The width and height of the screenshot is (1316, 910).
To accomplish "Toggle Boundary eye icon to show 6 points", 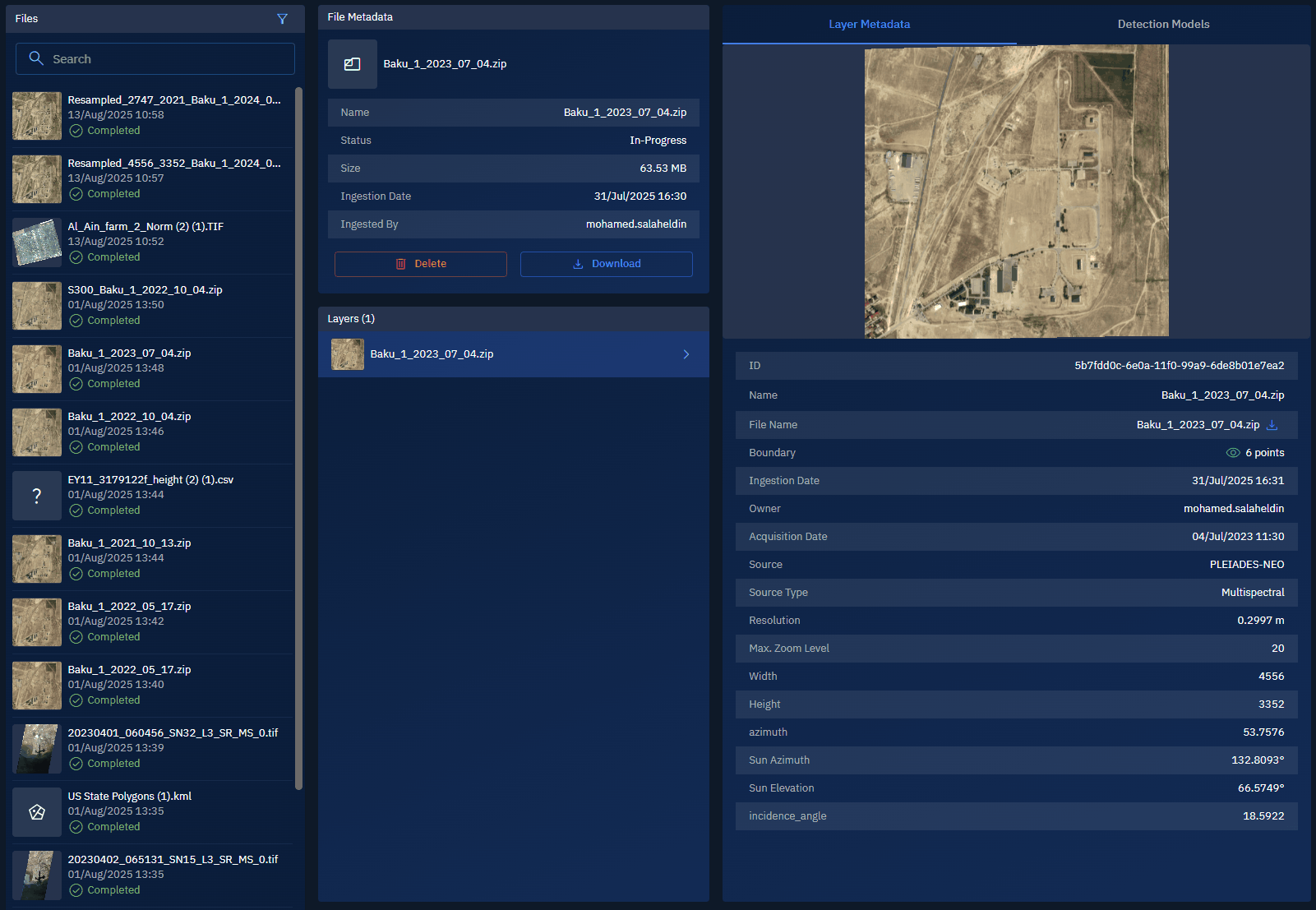I will coord(1232,453).
